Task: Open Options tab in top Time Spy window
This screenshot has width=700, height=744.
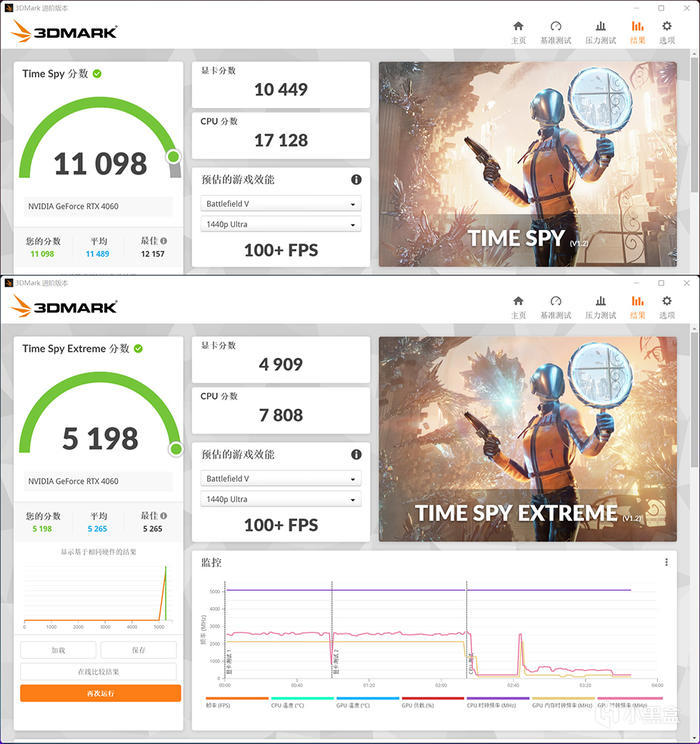Action: [x=667, y=32]
